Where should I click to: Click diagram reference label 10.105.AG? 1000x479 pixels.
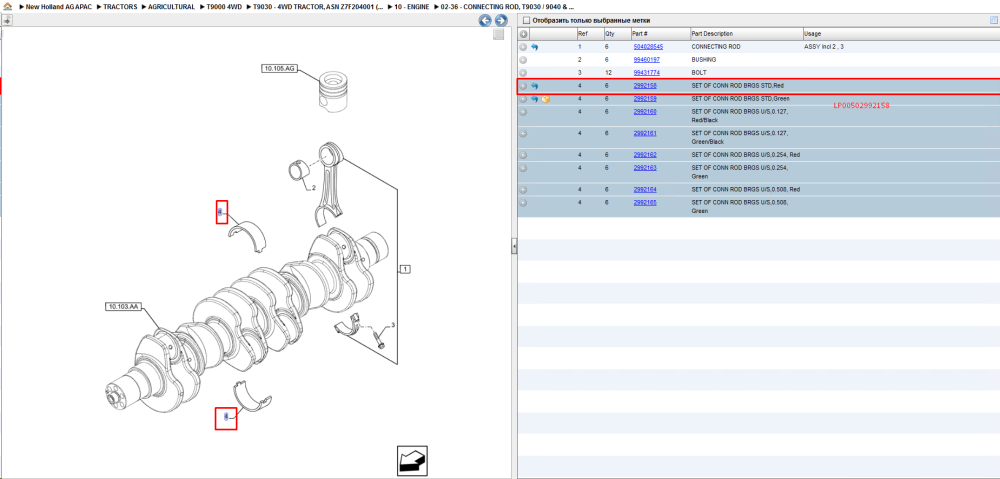point(279,68)
